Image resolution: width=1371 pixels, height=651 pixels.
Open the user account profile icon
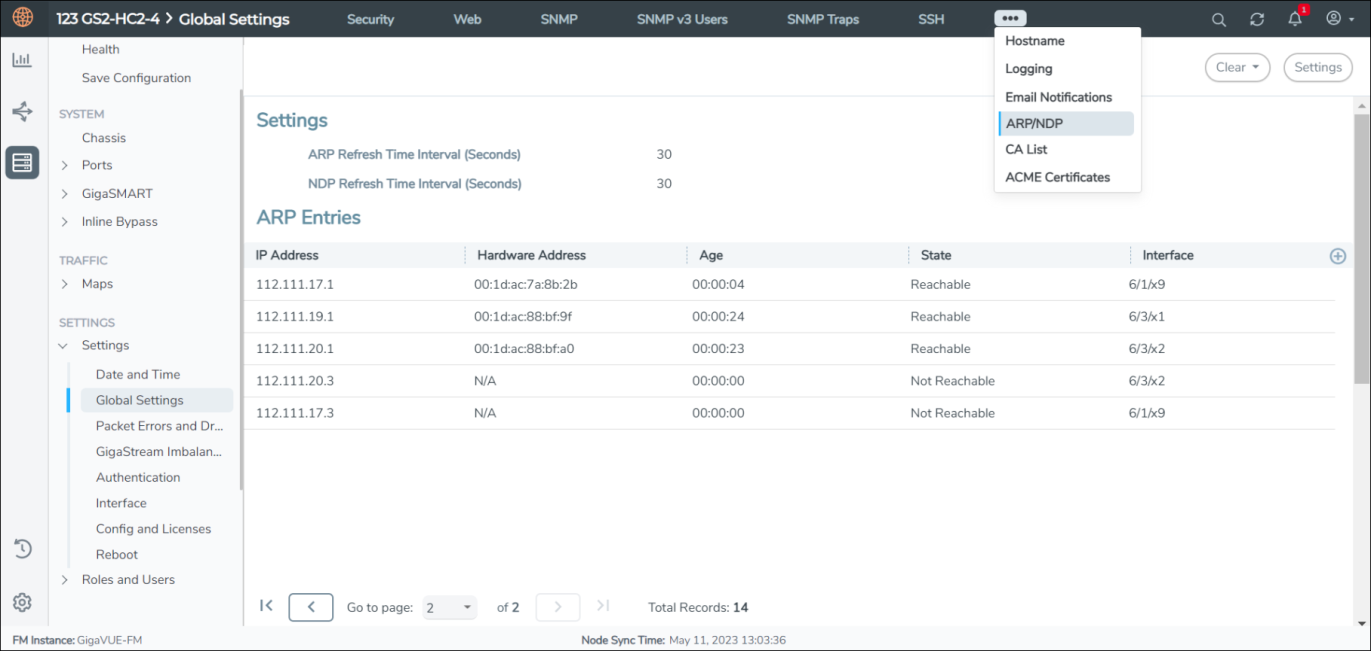(x=1334, y=19)
